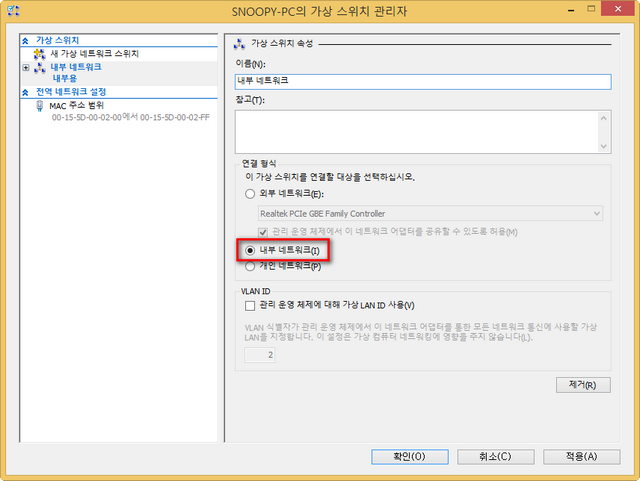The image size is (640, 481).
Task: Click the 취소(C) button
Action: point(496,457)
